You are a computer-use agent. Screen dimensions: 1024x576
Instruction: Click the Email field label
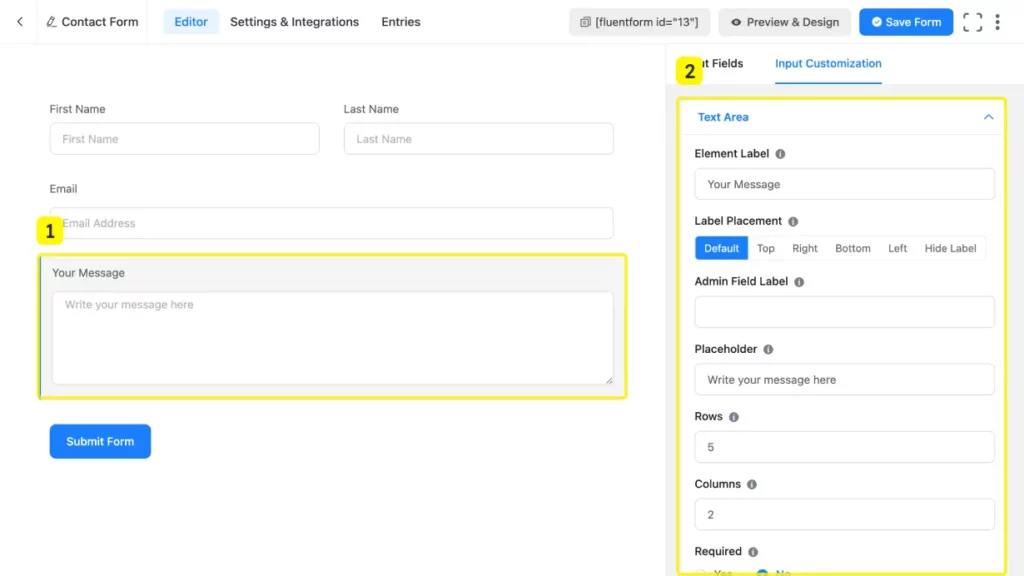(63, 189)
